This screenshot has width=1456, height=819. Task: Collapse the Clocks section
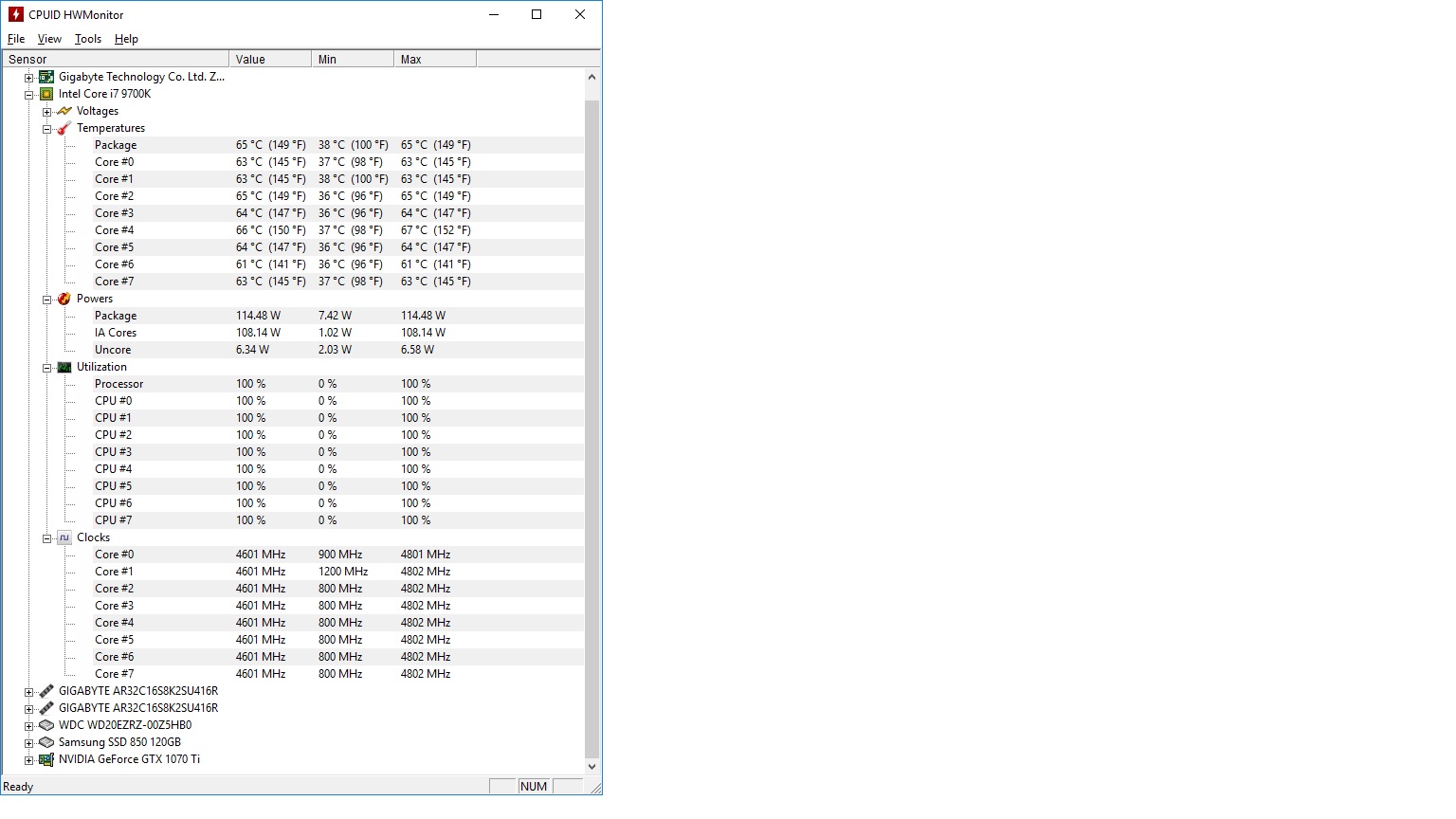(x=46, y=538)
